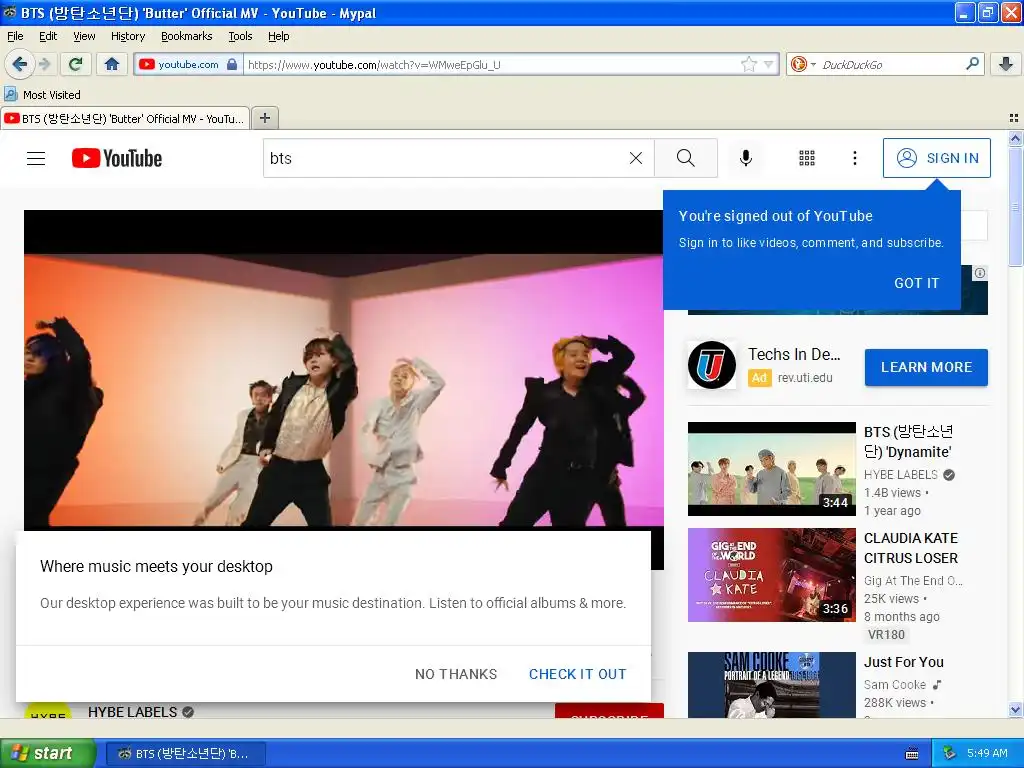1024x768 pixels.
Task: Open a new tab with the plus button
Action: coord(264,118)
